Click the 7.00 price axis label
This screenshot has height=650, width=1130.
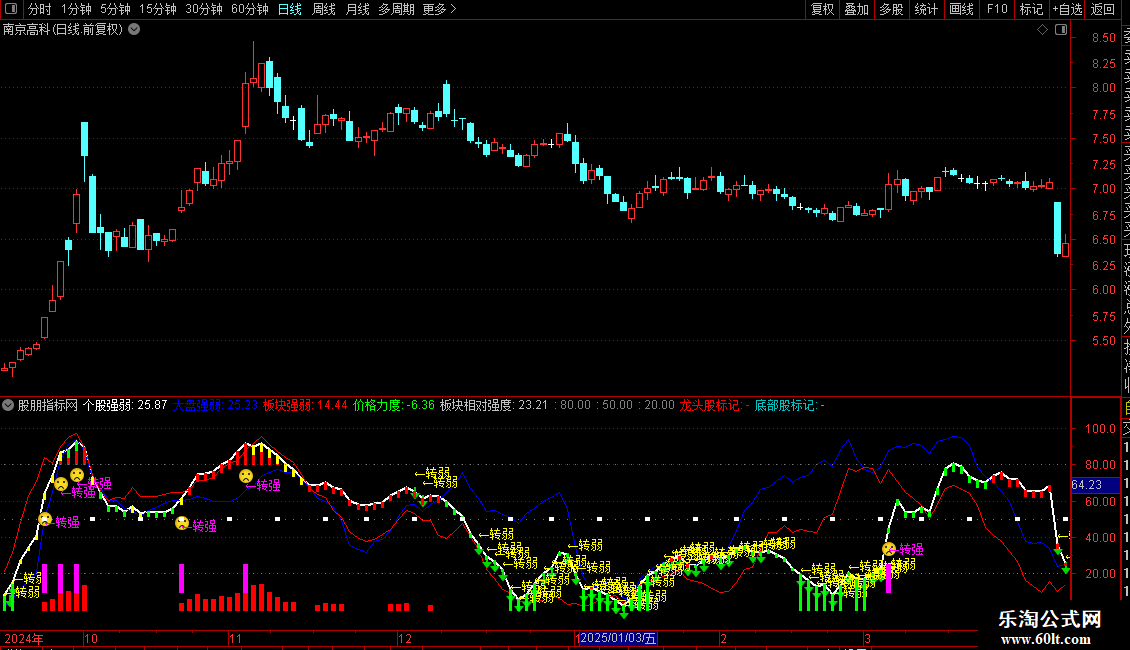coord(1103,189)
